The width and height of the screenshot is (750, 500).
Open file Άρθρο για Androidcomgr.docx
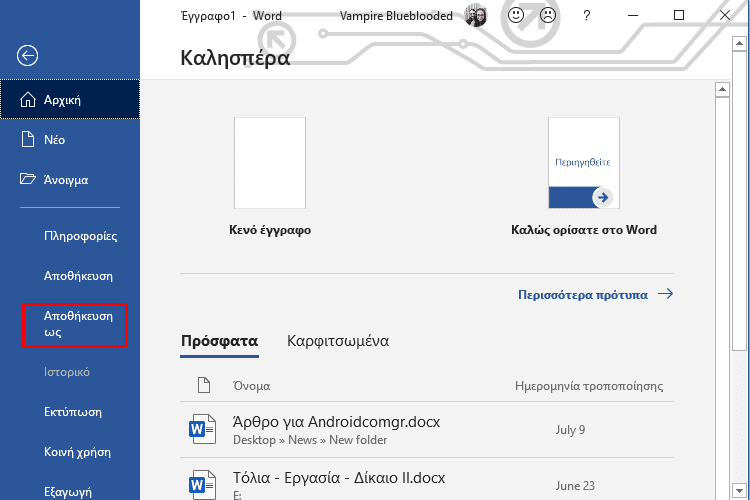point(427,429)
